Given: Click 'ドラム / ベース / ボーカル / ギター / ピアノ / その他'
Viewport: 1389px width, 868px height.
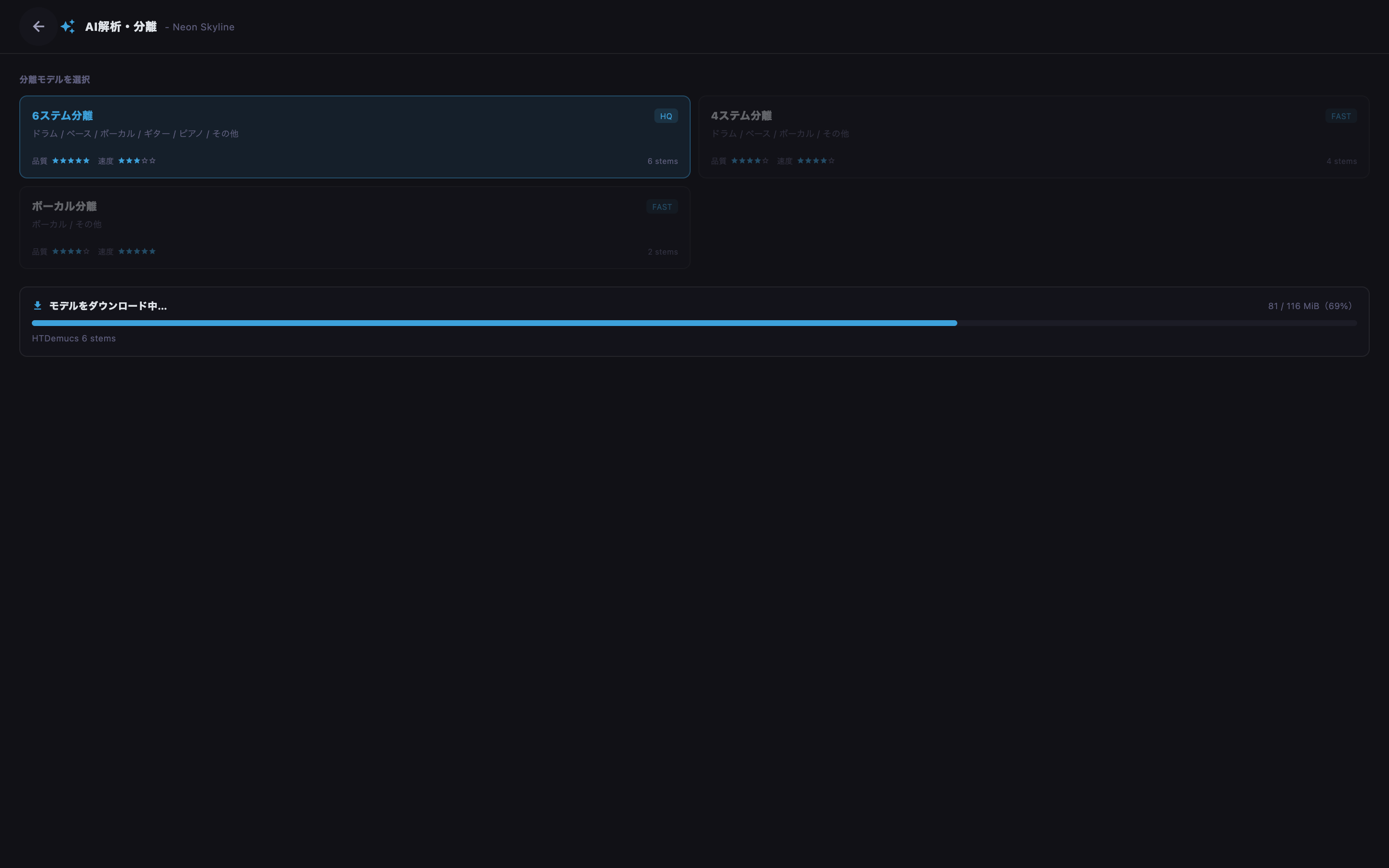Looking at the screenshot, I should [135, 134].
